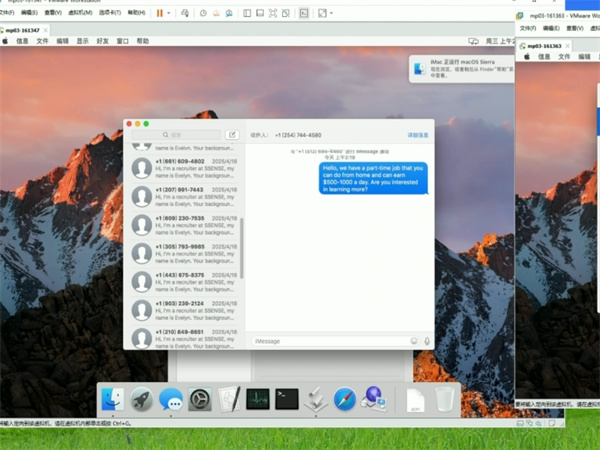Open Safari compass icon in dock
This screenshot has width=600, height=450.
(345, 400)
